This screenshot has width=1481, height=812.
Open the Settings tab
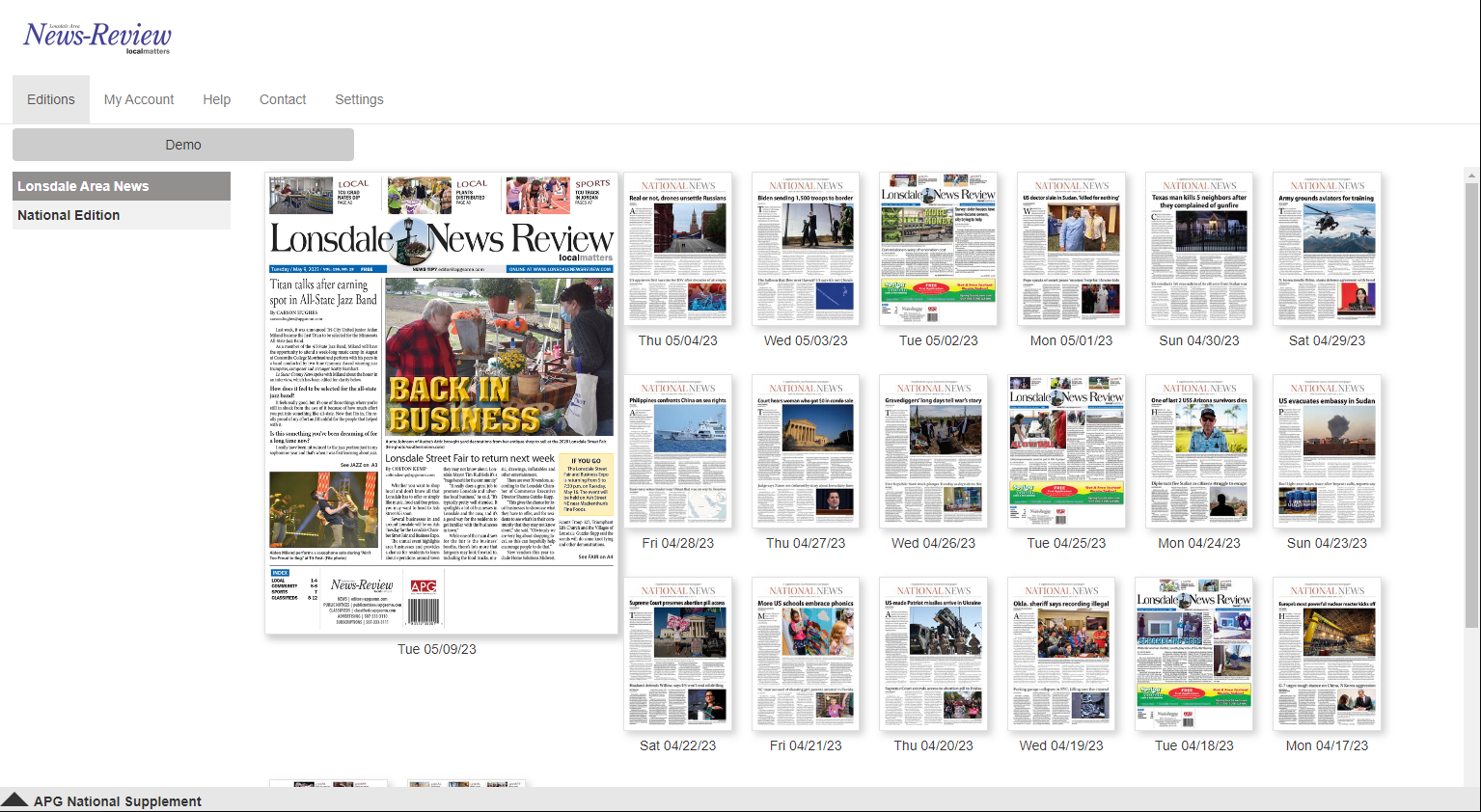click(x=359, y=99)
